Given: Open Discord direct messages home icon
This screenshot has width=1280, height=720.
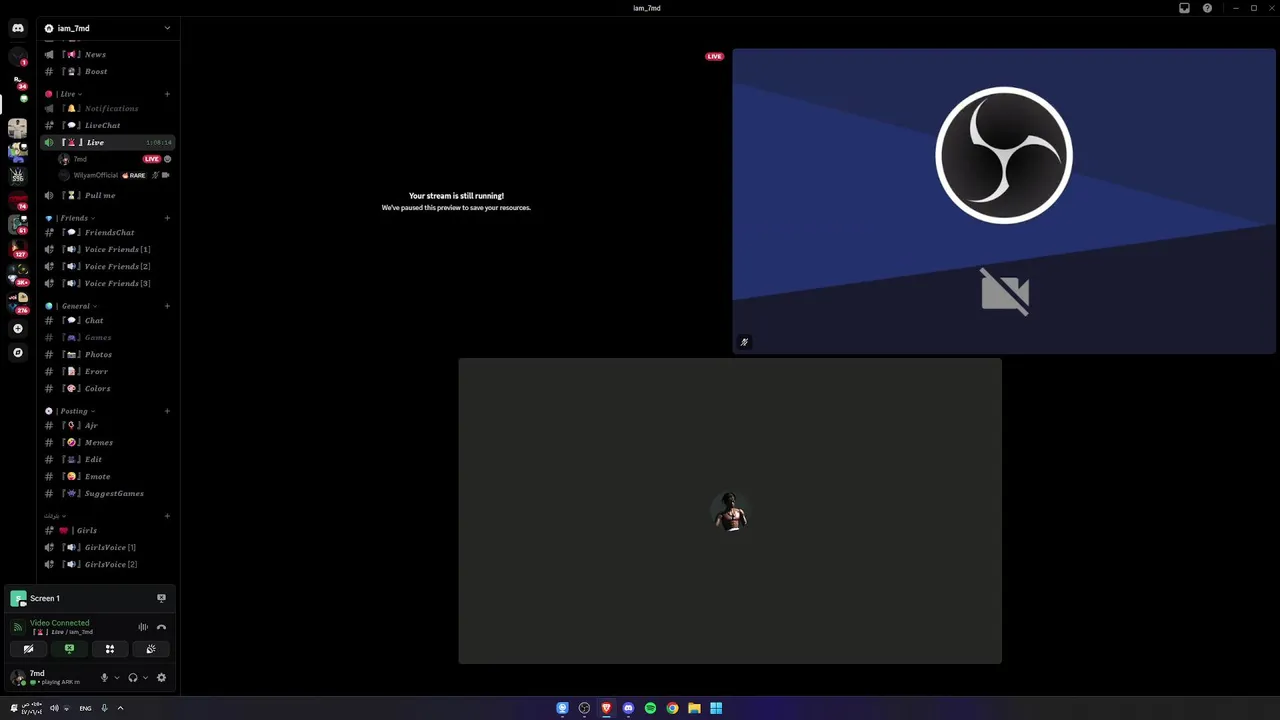Looking at the screenshot, I should coord(18,28).
